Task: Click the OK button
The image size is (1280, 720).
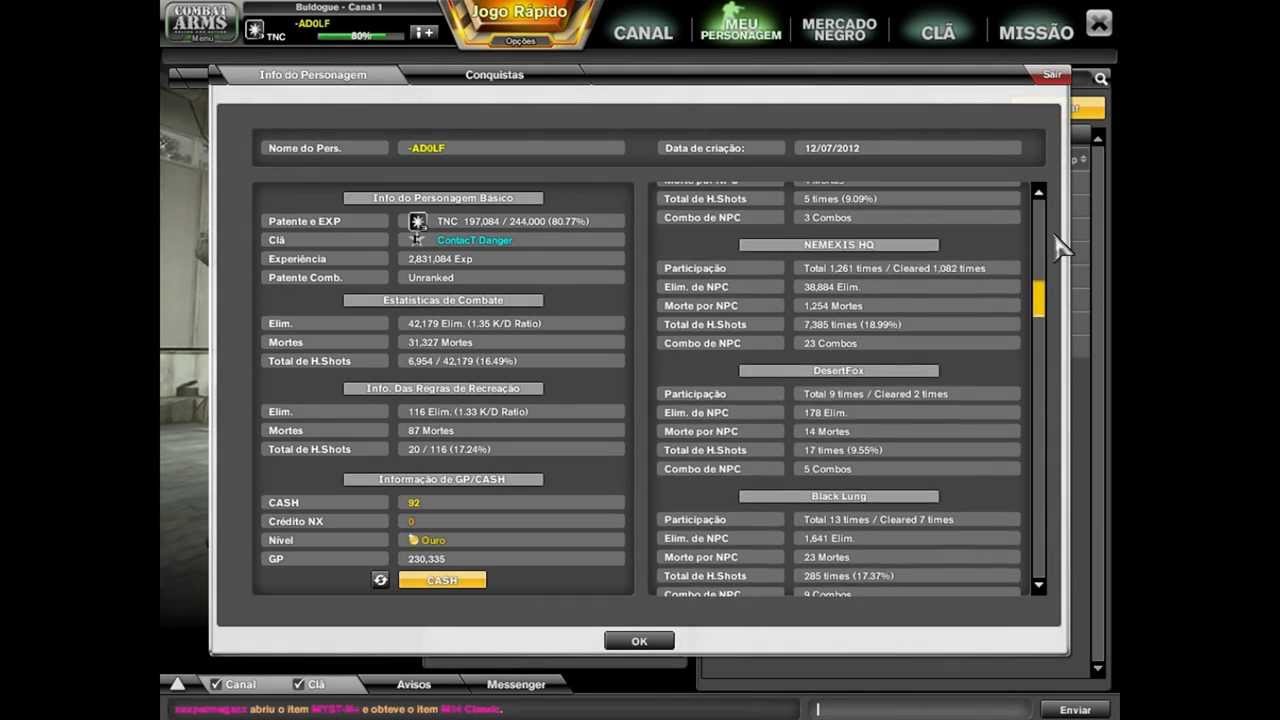Action: coord(639,641)
